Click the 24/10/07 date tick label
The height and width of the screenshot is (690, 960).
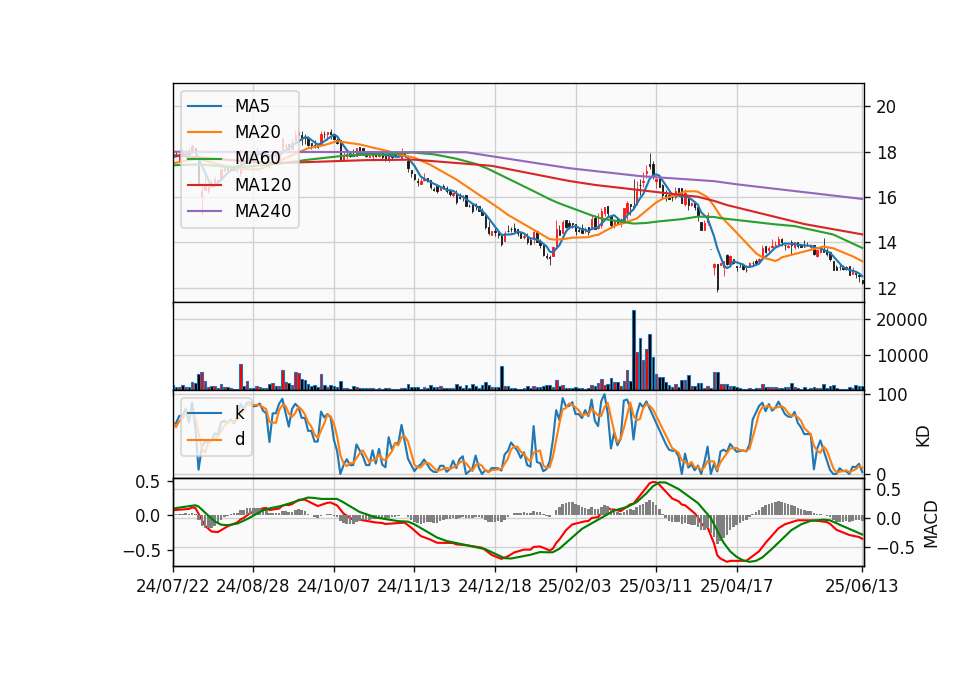334,586
